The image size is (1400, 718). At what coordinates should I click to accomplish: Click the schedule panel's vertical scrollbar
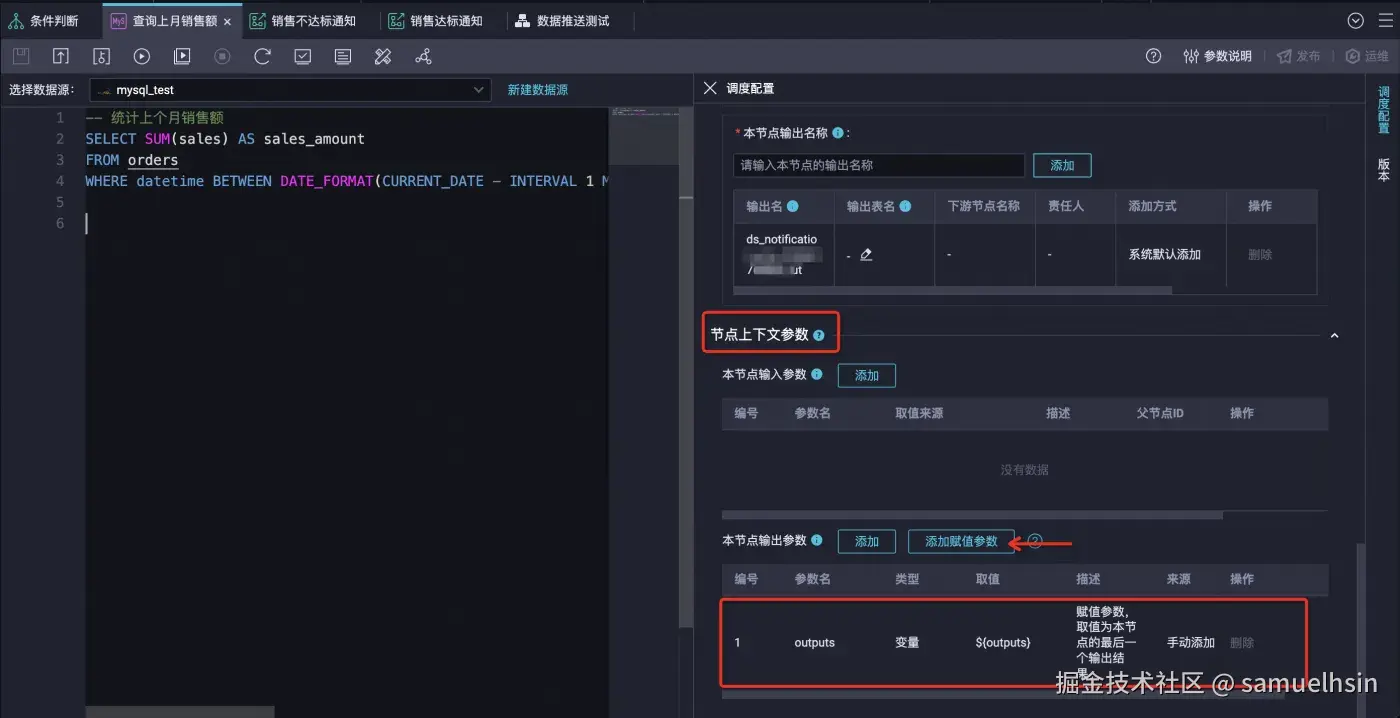pyautogui.click(x=1360, y=628)
